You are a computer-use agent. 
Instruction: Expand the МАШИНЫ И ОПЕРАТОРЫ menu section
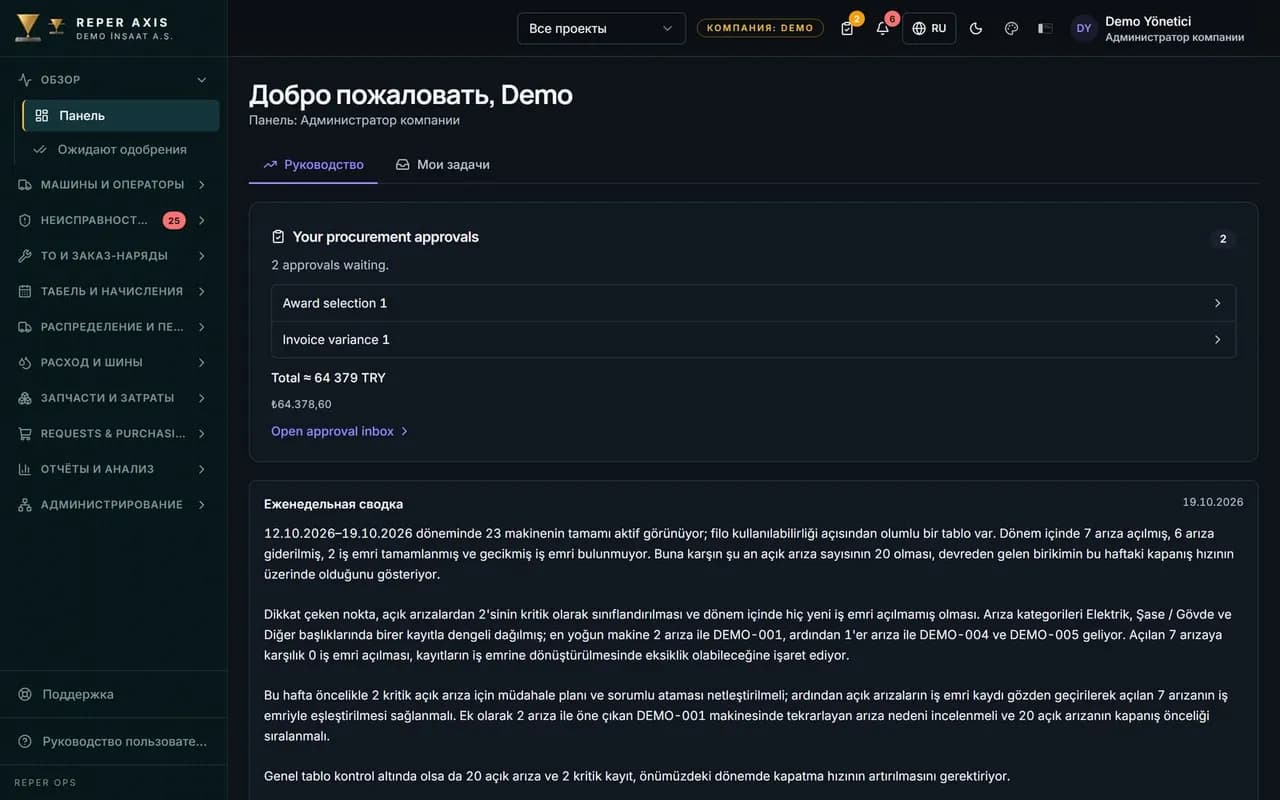113,185
